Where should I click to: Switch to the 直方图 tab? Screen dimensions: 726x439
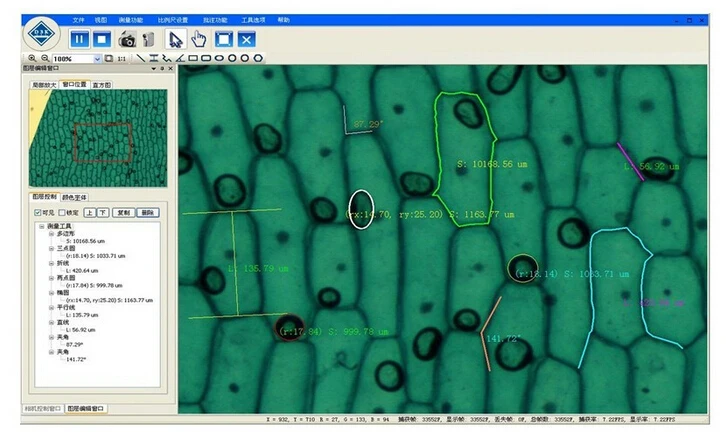[x=101, y=85]
